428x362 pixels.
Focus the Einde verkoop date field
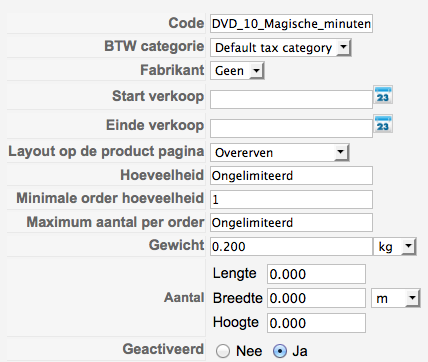coord(291,128)
